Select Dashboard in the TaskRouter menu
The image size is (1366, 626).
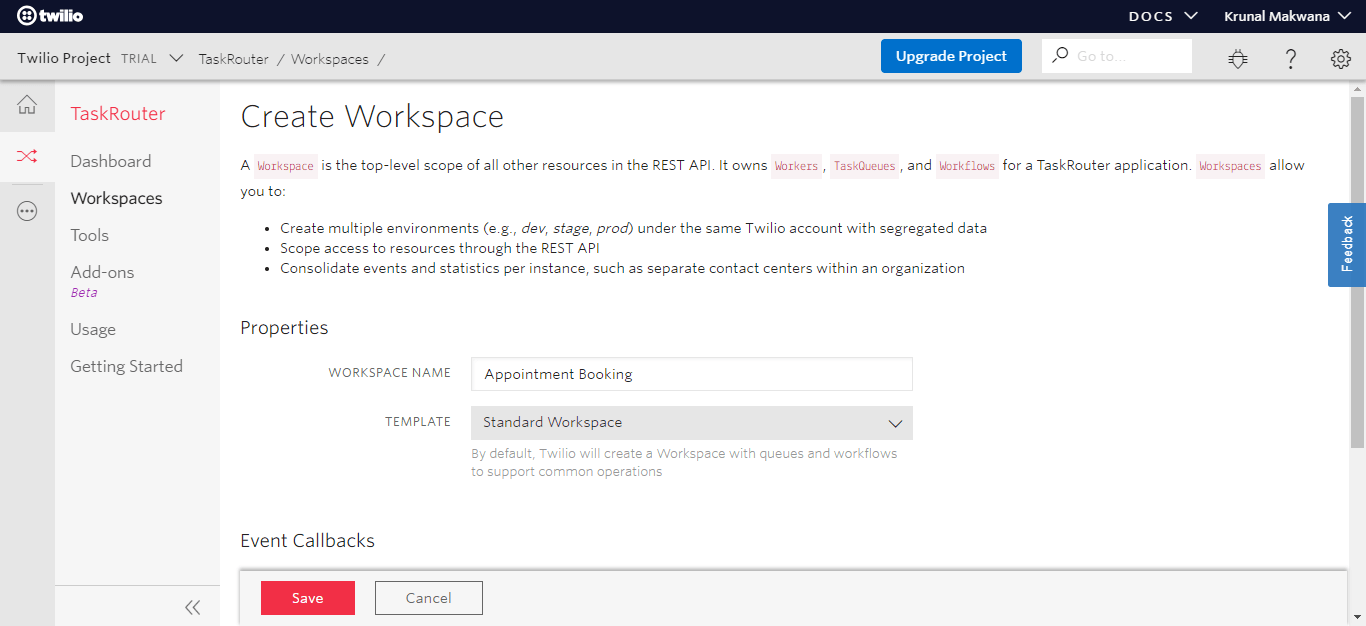(x=110, y=160)
